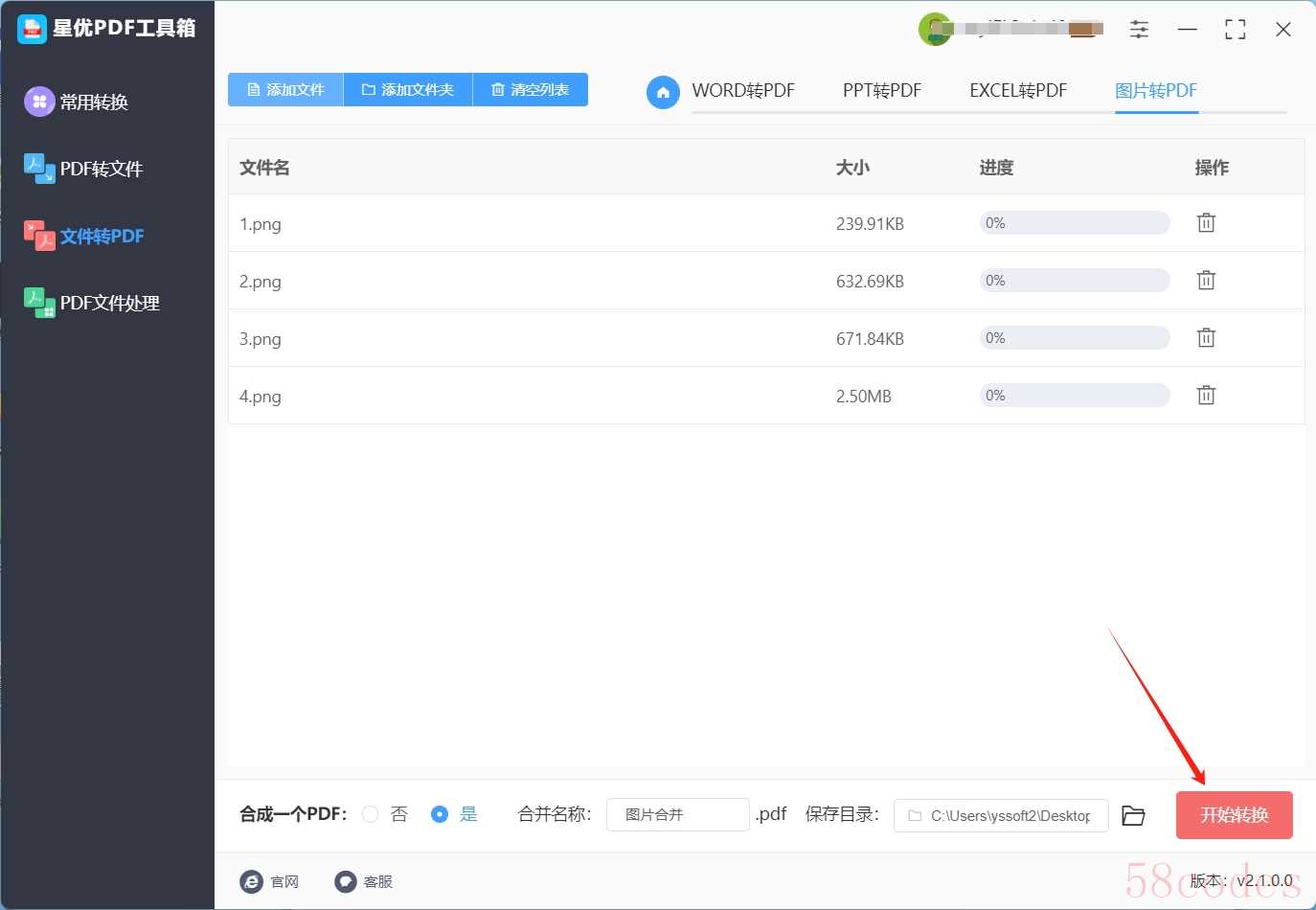
Task: Select the 1.png file name
Action: click(x=261, y=224)
